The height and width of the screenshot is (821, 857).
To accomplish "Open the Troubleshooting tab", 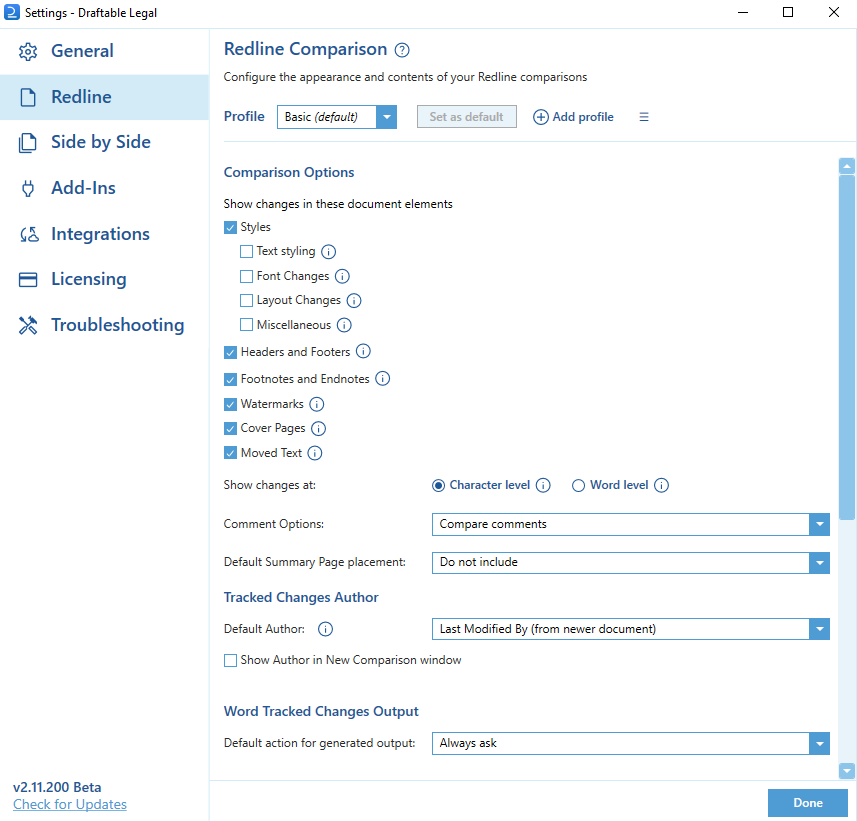I will click(104, 325).
